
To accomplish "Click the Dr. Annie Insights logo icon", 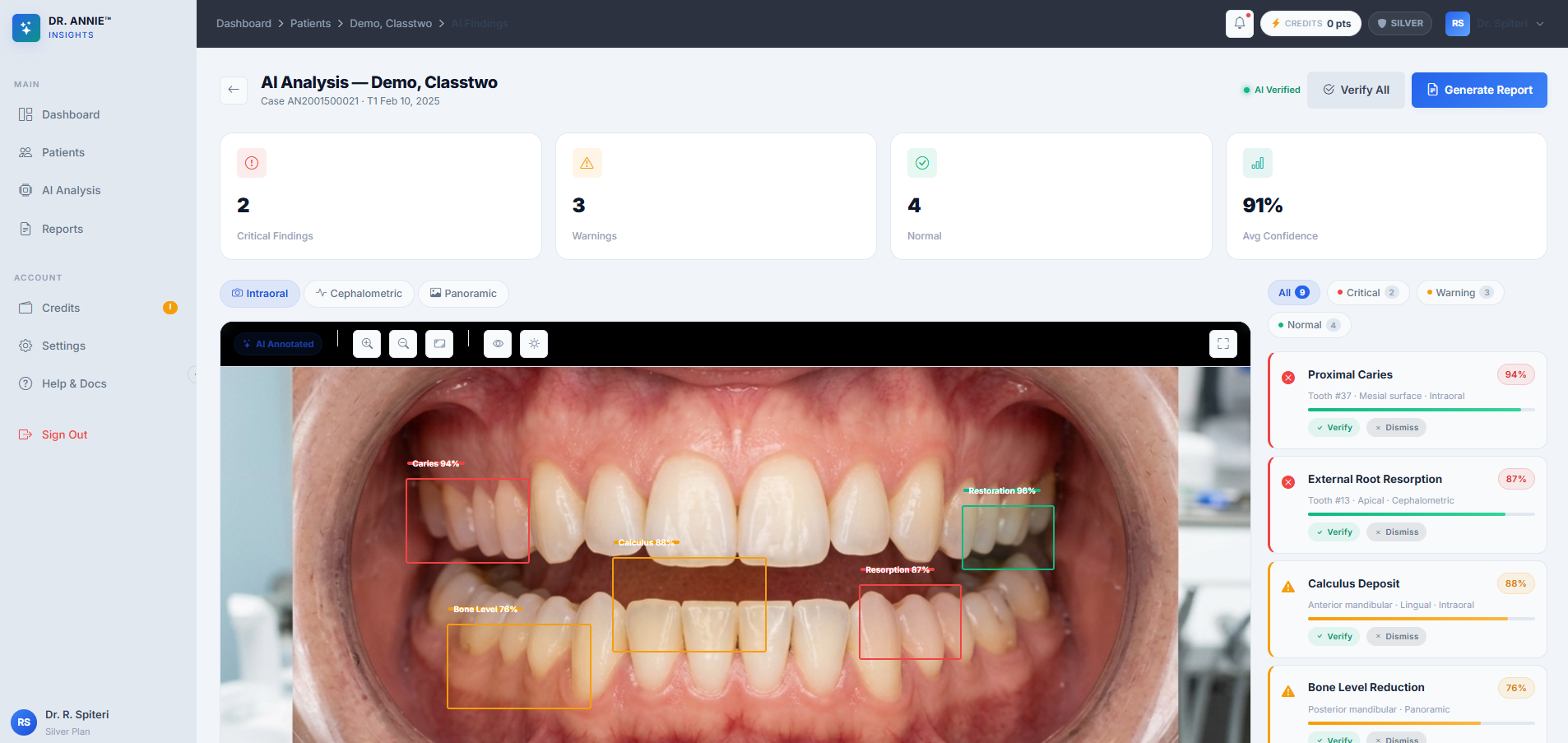I will point(26,27).
